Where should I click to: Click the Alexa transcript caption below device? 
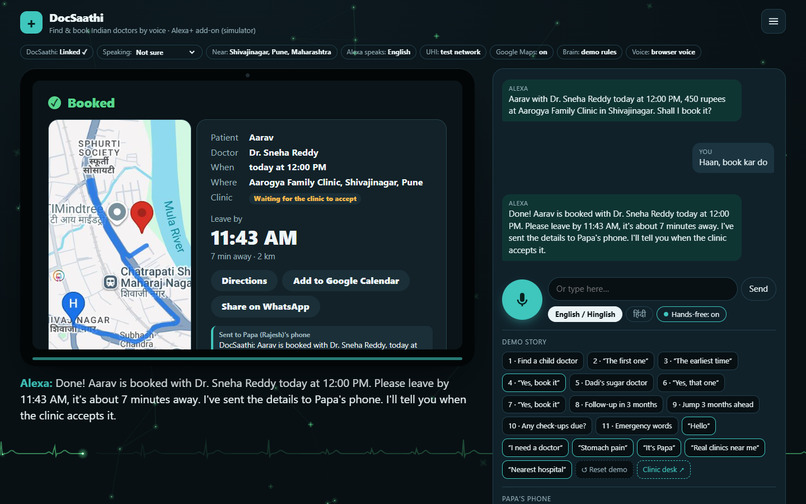[x=243, y=400]
